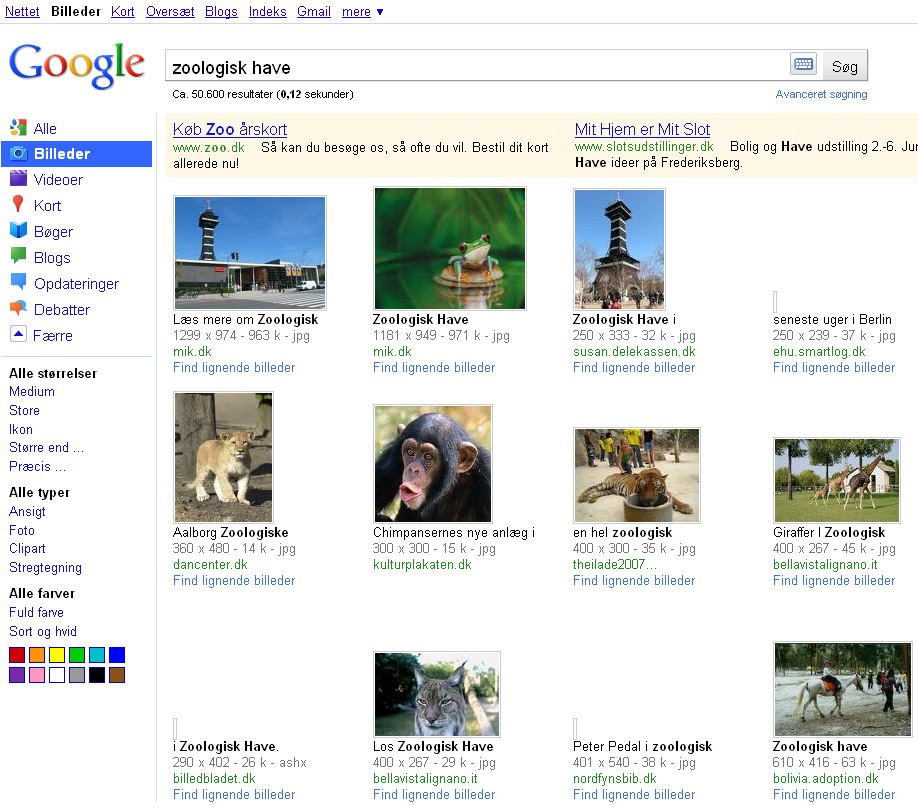
Task: Open the white horse rider thumbnail
Action: (843, 689)
